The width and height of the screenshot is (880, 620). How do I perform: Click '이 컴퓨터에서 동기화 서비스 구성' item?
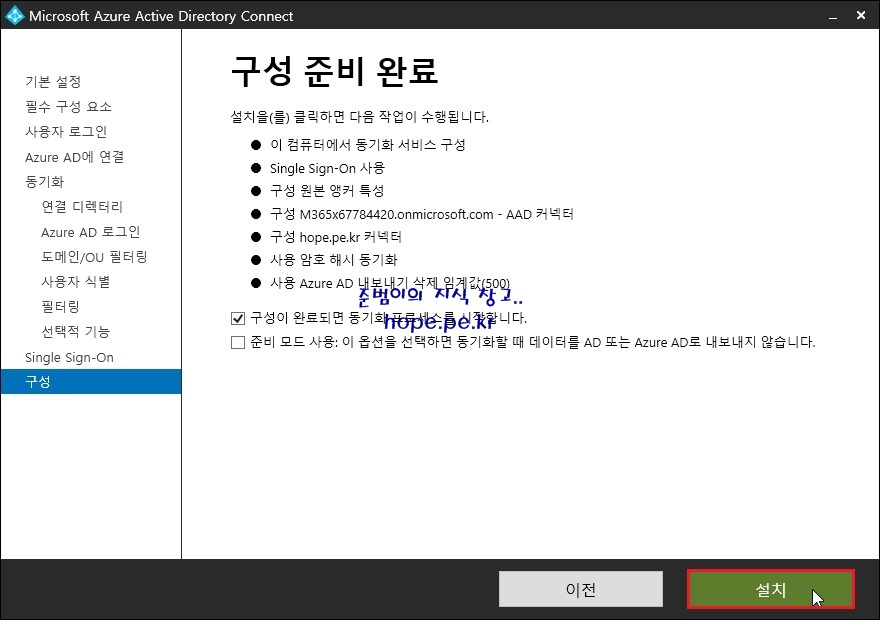point(368,145)
